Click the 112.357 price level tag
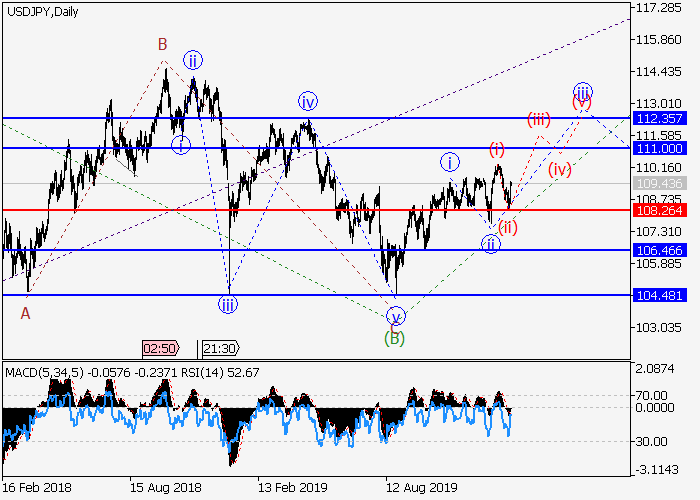This screenshot has width=700, height=500. click(658, 118)
